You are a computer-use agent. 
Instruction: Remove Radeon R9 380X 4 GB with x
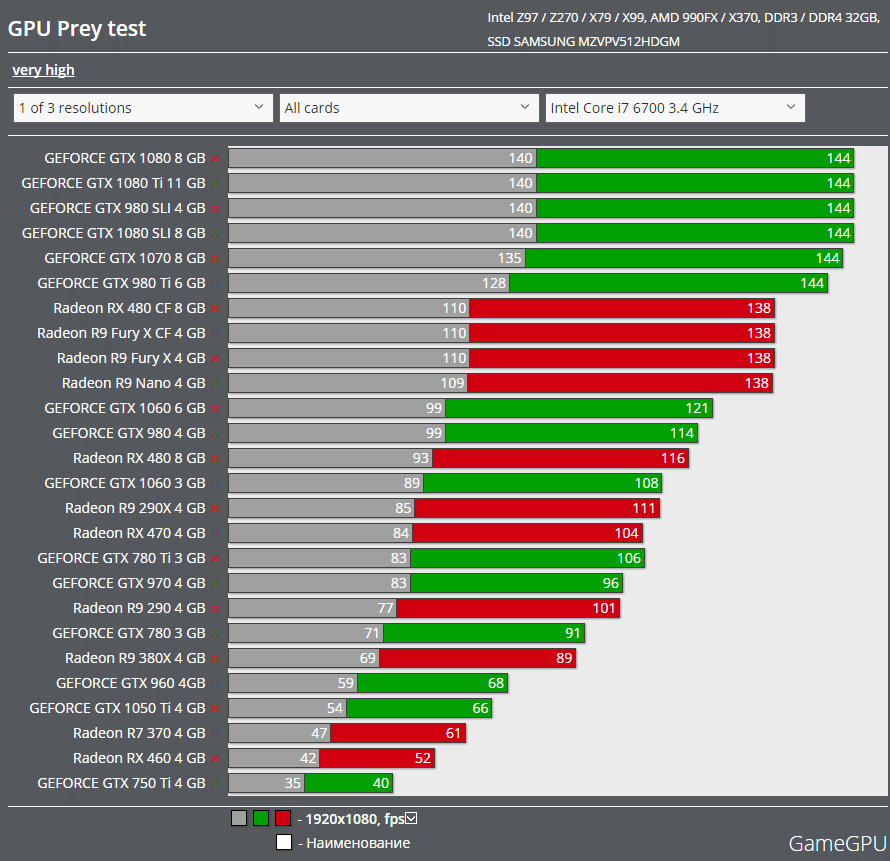pyautogui.click(x=215, y=658)
